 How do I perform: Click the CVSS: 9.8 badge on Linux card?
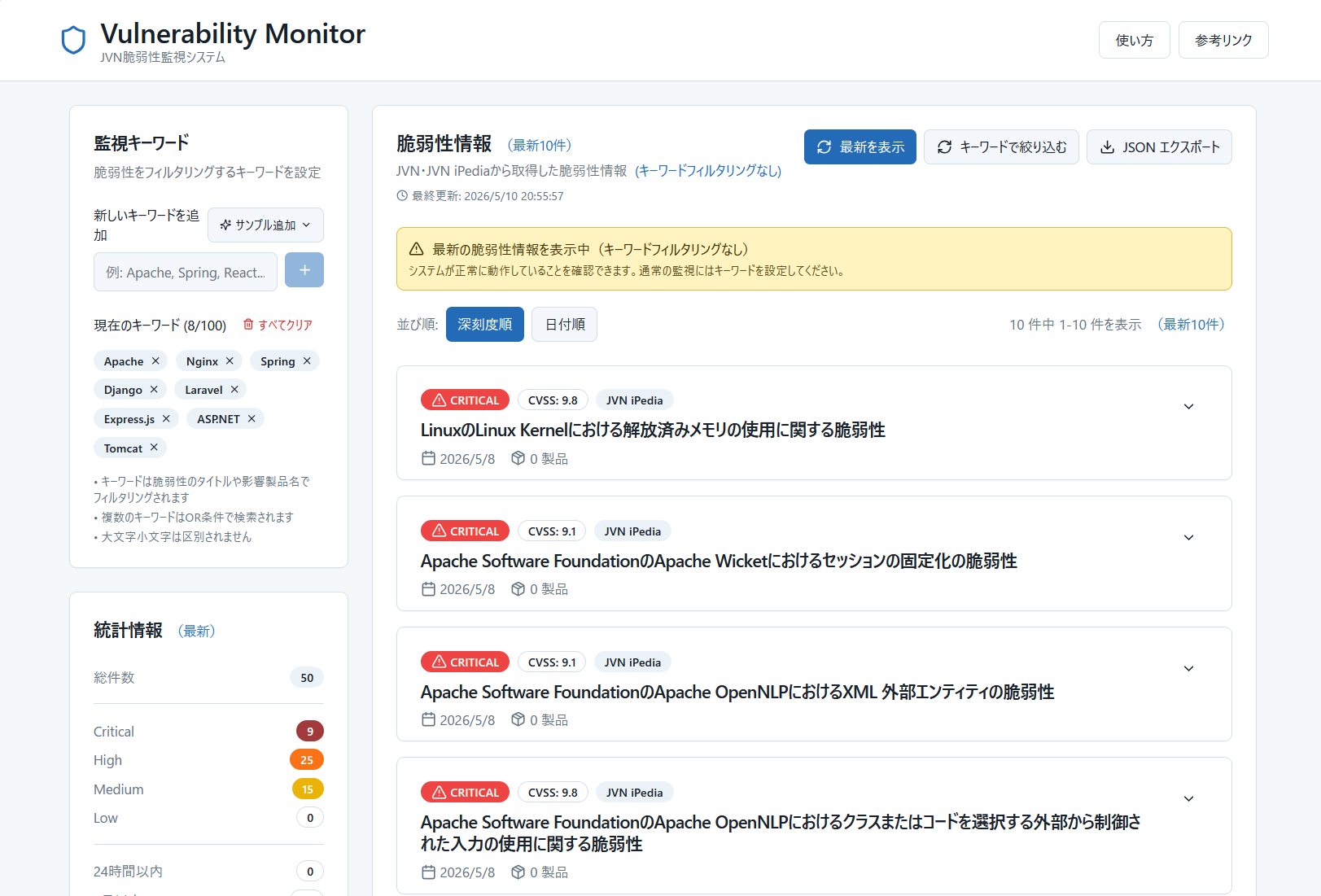[553, 400]
